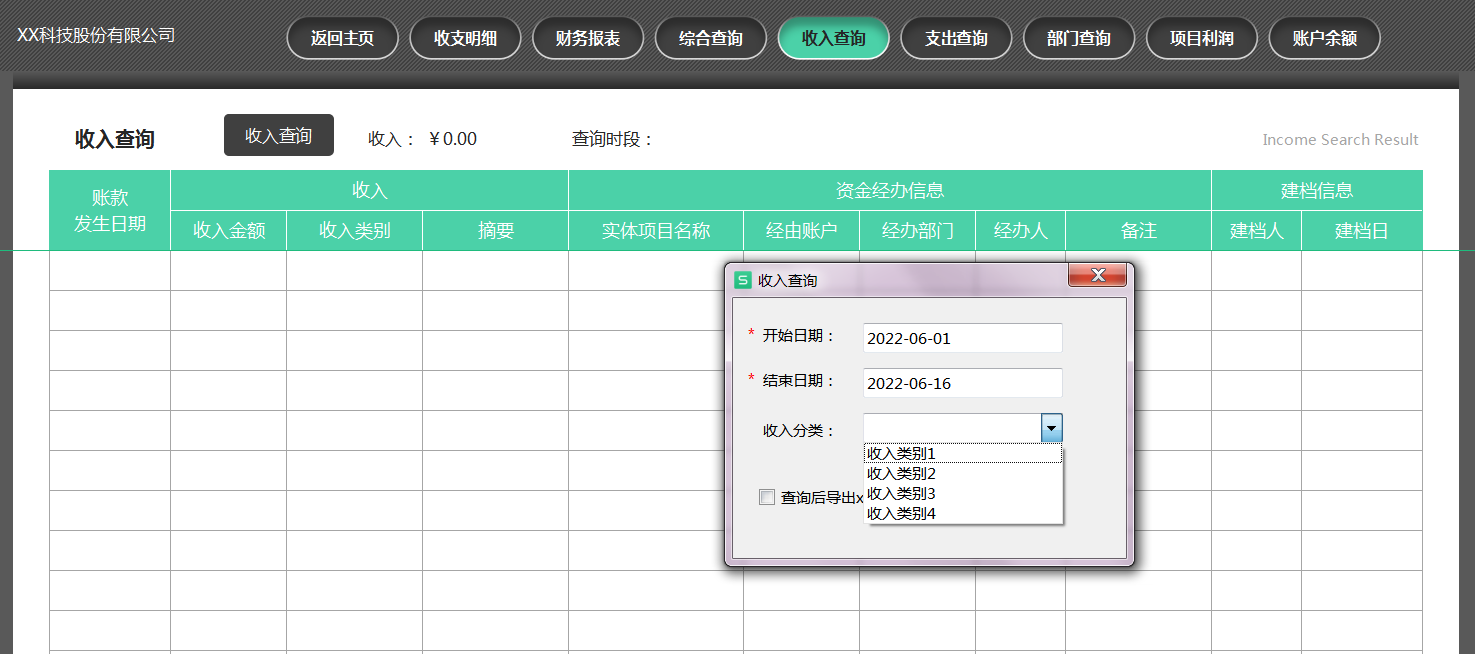Viewport: 1475px width, 654px height.
Task: Go to 返回主页 in the navigation bar
Action: pos(342,39)
